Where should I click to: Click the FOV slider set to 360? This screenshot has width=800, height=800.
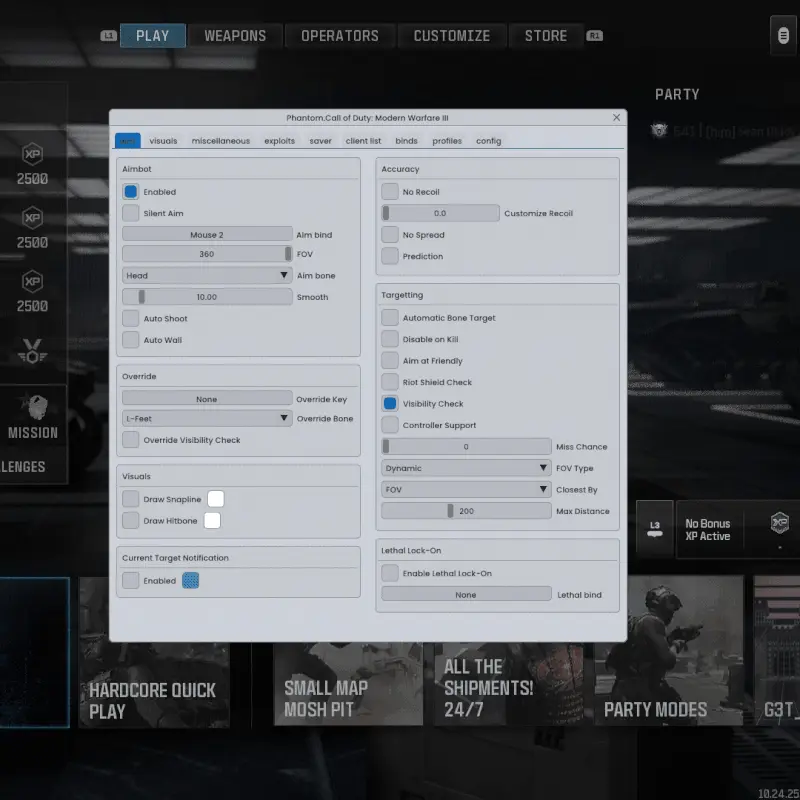pos(207,254)
